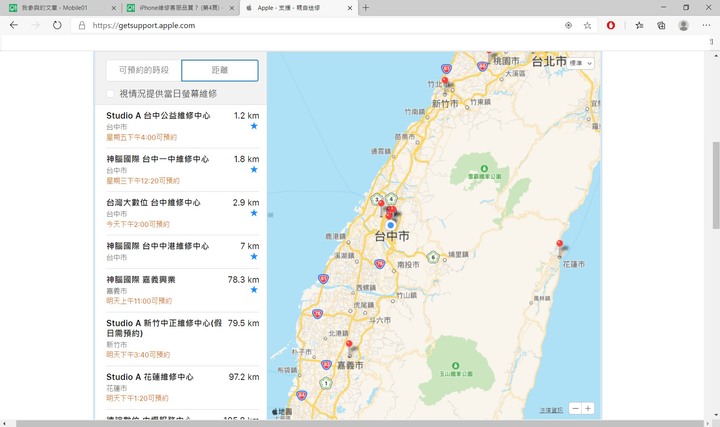720x427 pixels.
Task: Click the vertical page scrollbar thumb
Action: point(716,185)
